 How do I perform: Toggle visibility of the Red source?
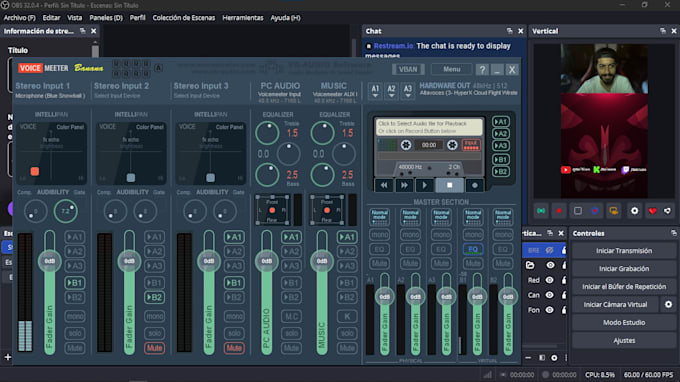tap(549, 280)
